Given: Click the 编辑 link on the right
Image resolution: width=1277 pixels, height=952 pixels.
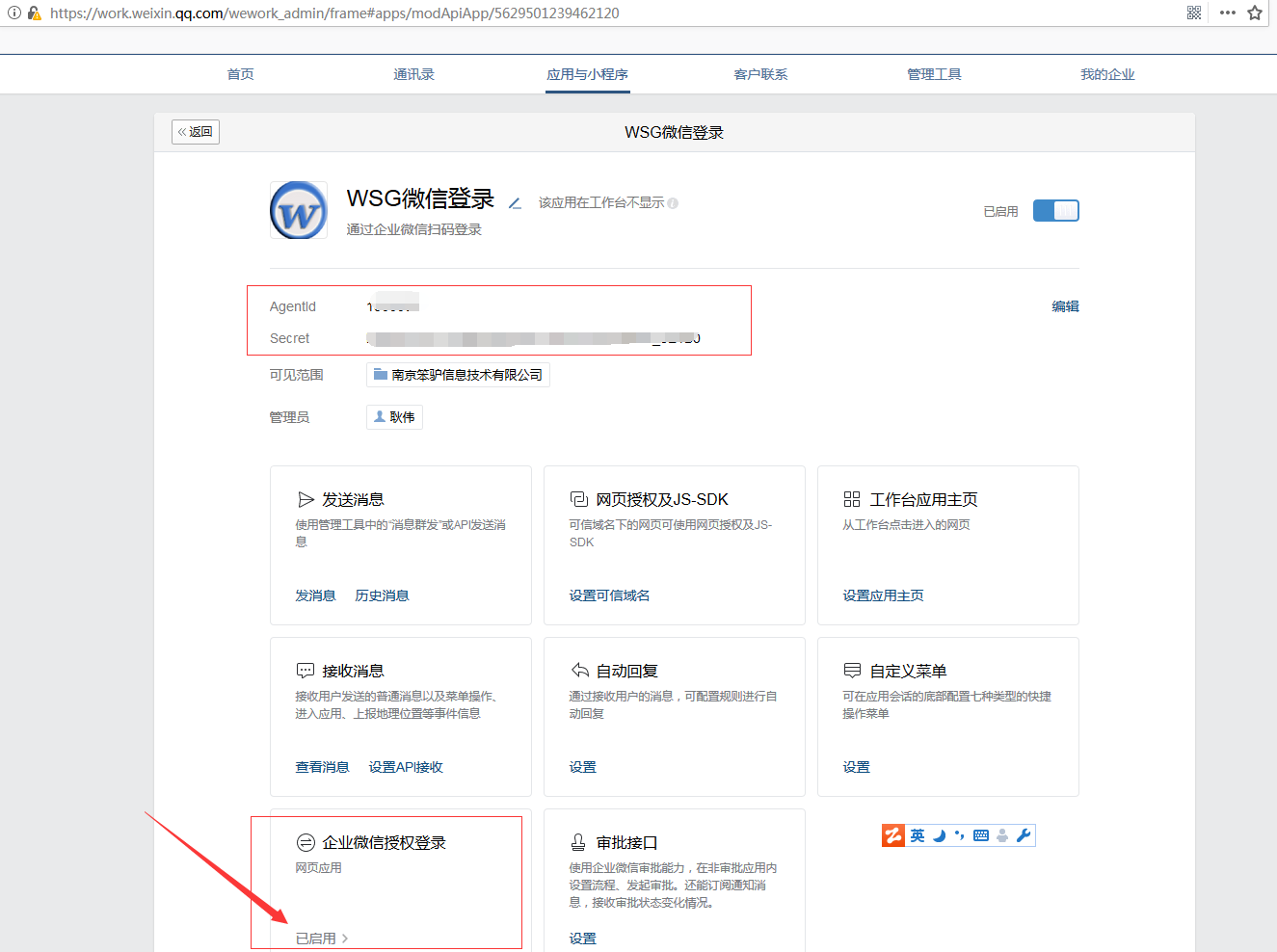Looking at the screenshot, I should pos(1065,306).
